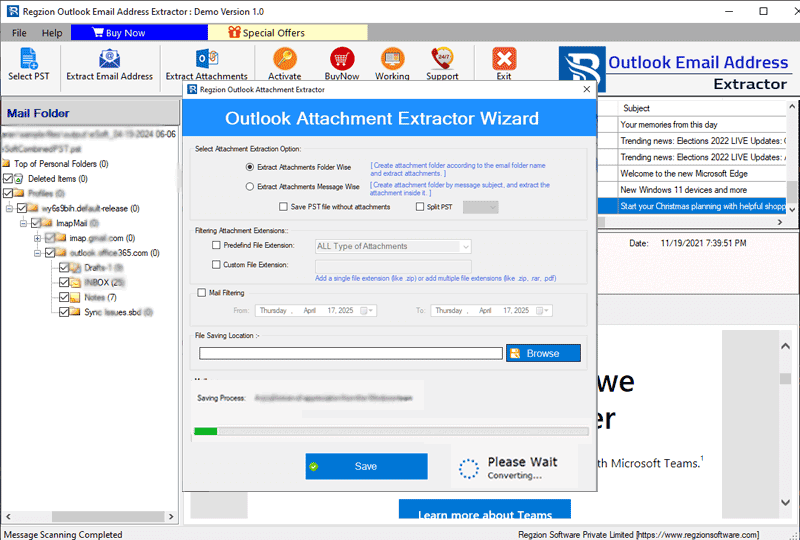Collapse the outlook.office365.com tree node
The height and width of the screenshot is (540, 800).
point(37,253)
